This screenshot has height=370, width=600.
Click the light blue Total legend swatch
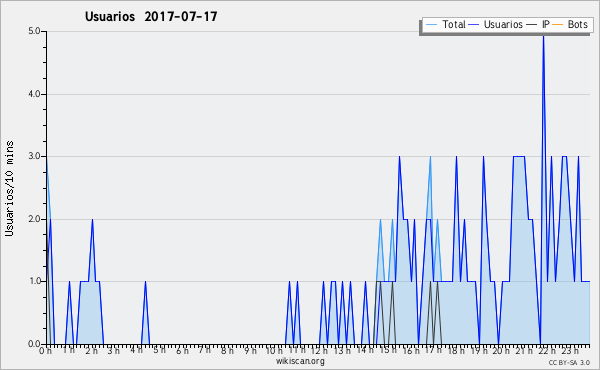click(x=431, y=25)
